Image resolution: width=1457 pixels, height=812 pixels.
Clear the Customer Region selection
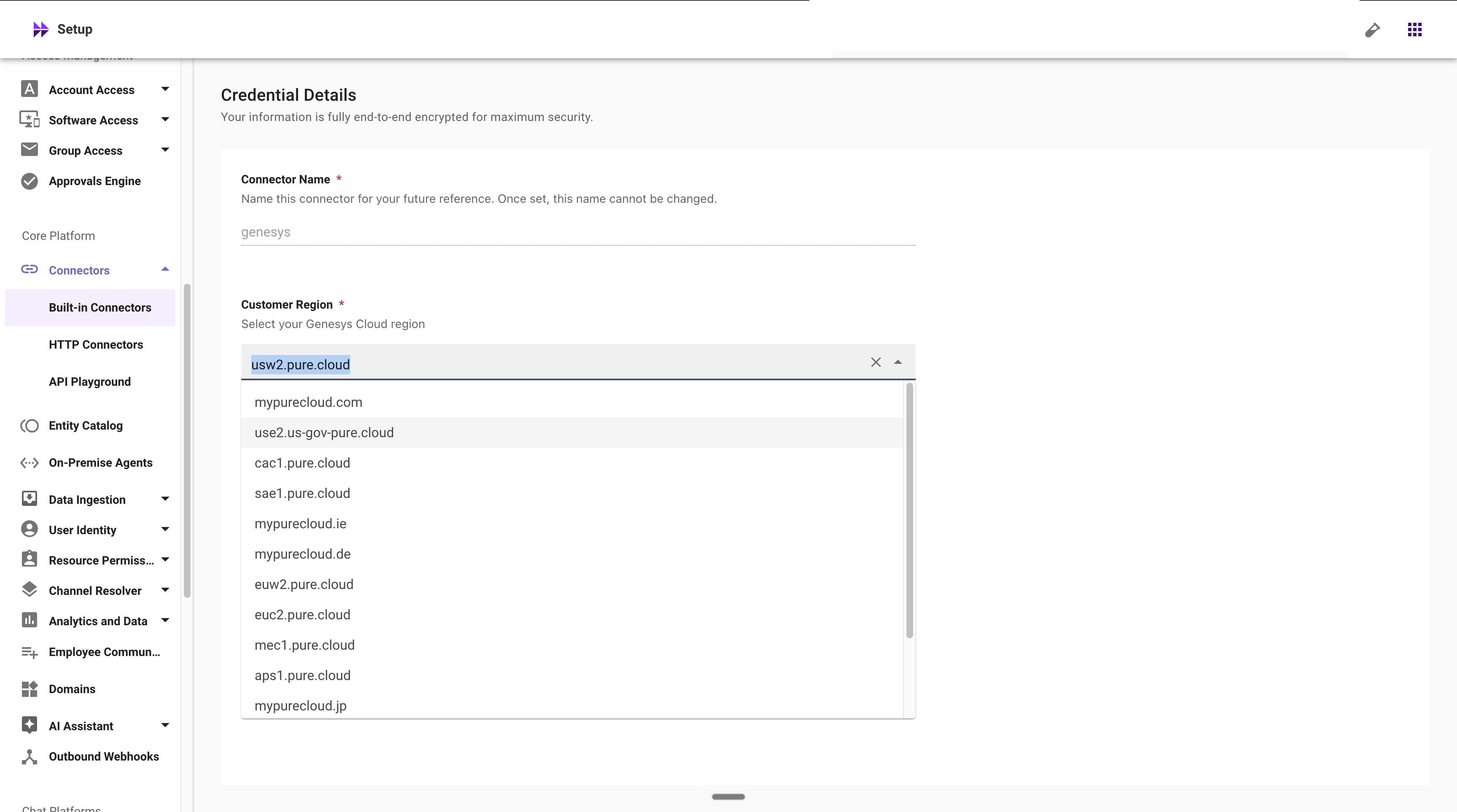tap(876, 363)
